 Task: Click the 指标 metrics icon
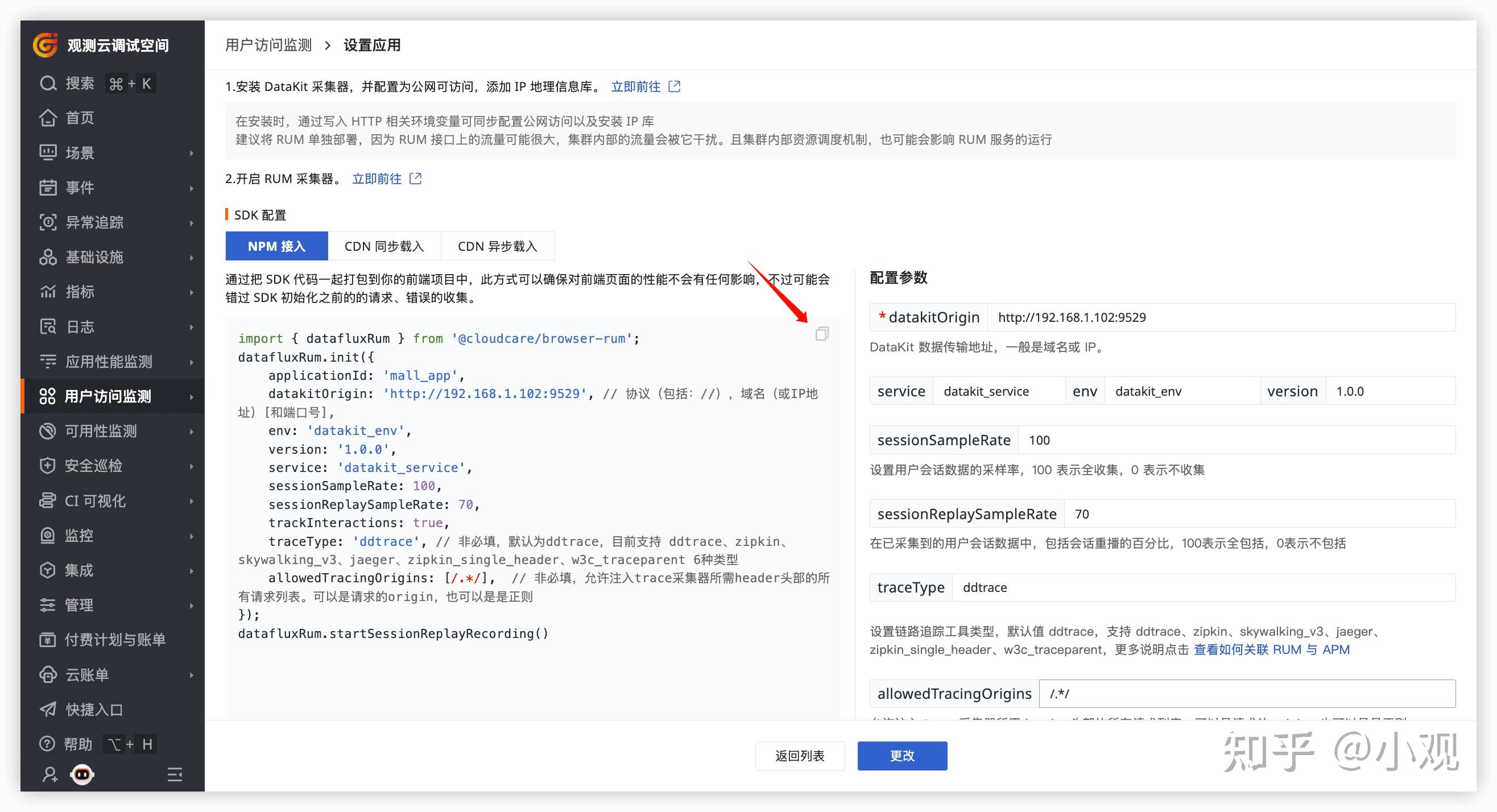[x=48, y=292]
